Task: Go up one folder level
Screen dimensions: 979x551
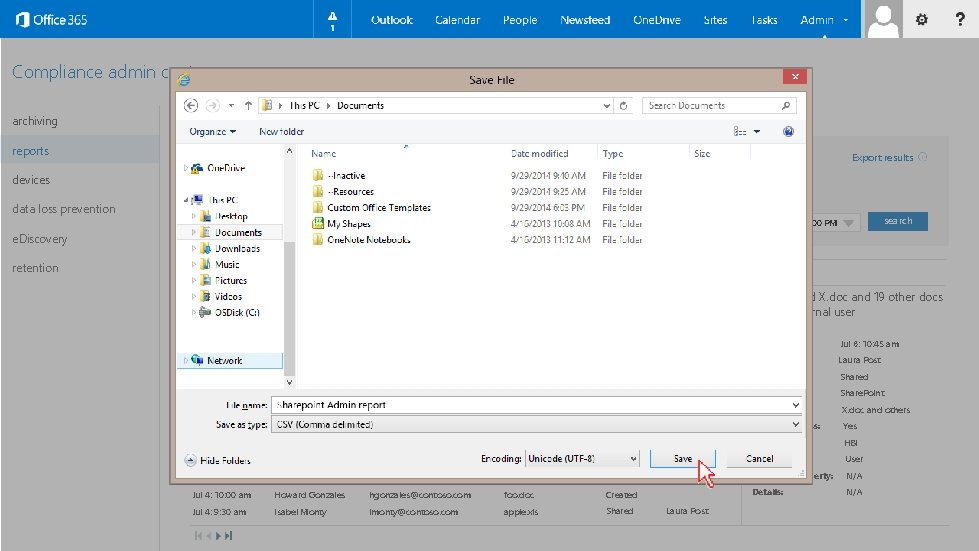Action: tap(248, 105)
